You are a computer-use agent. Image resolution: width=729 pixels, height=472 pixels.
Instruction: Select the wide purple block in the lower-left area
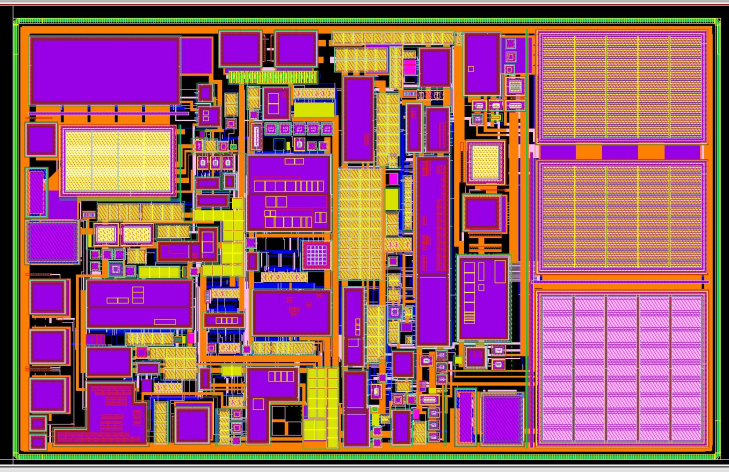[139, 304]
